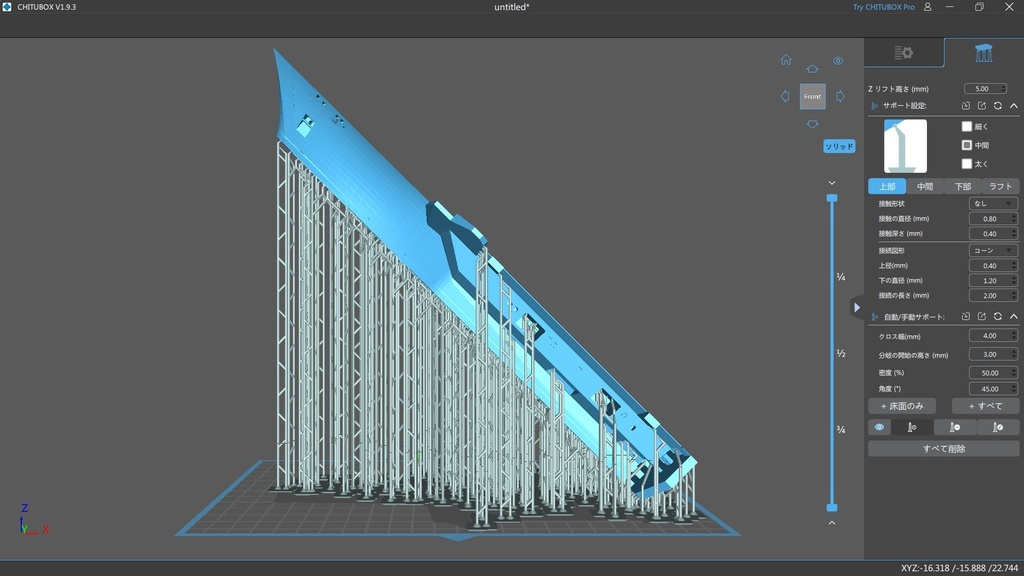Select the add support tool icon
The width and height of the screenshot is (1024, 576).
[x=912, y=427]
